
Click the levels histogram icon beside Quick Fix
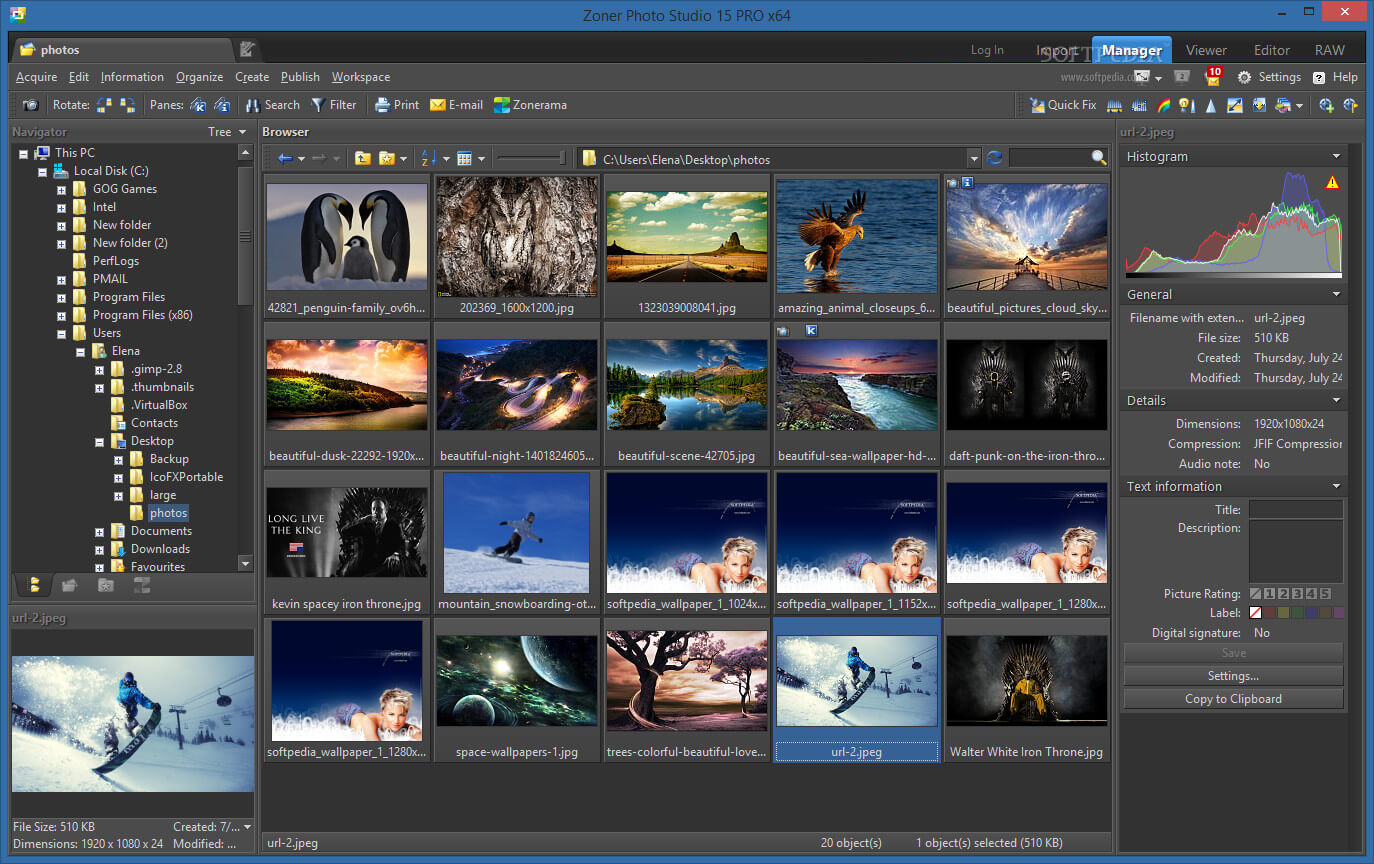click(1114, 105)
